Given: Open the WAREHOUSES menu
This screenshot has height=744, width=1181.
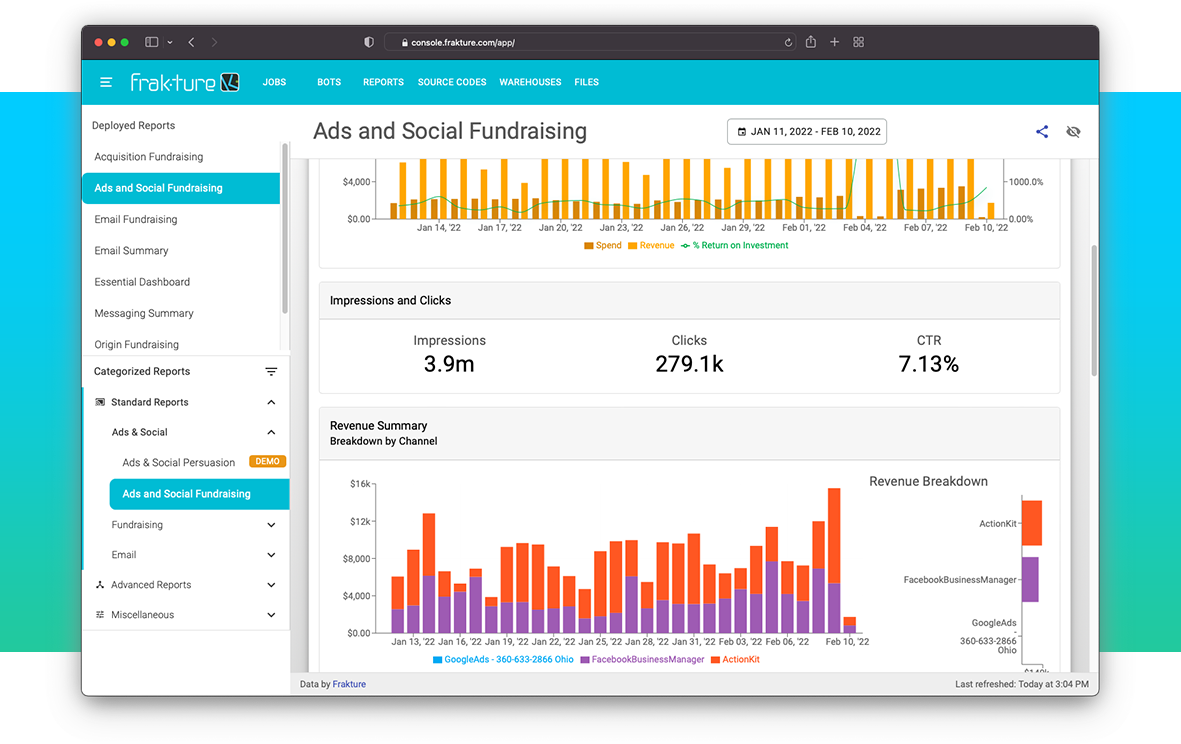Looking at the screenshot, I should click(x=530, y=82).
